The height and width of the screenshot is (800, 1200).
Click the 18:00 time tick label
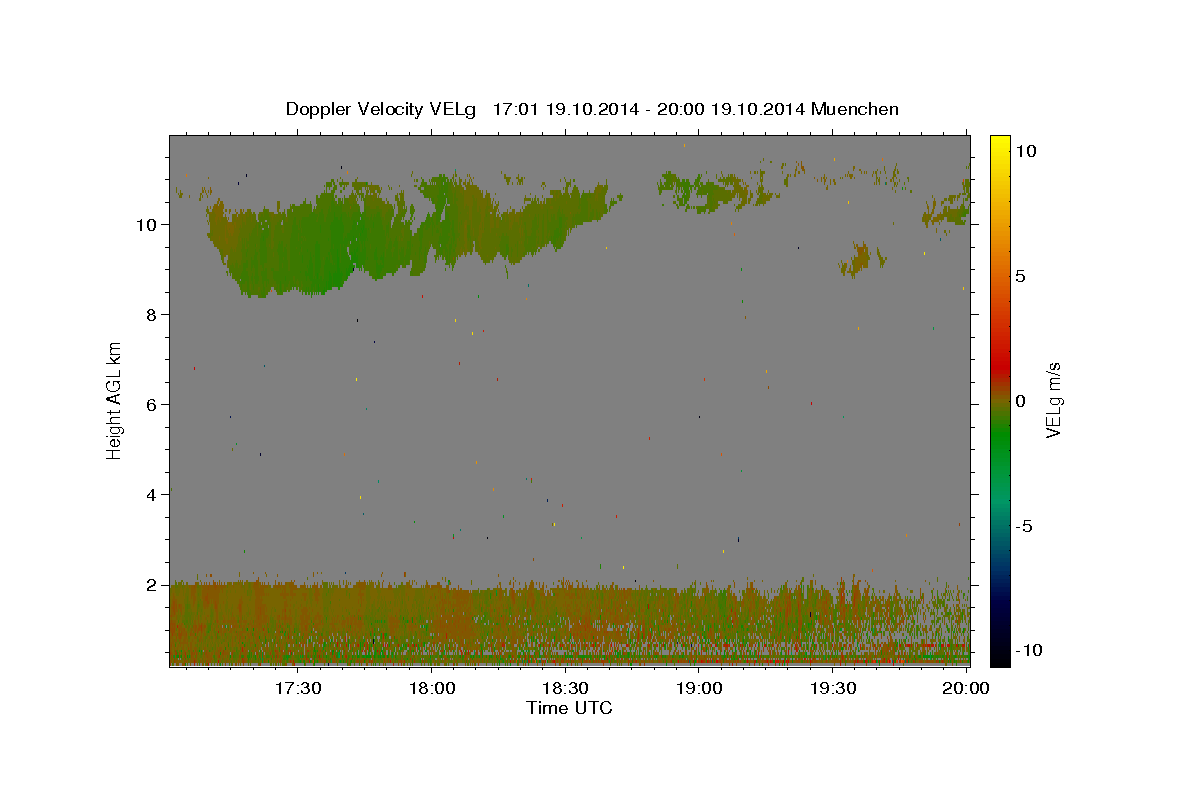tap(433, 689)
